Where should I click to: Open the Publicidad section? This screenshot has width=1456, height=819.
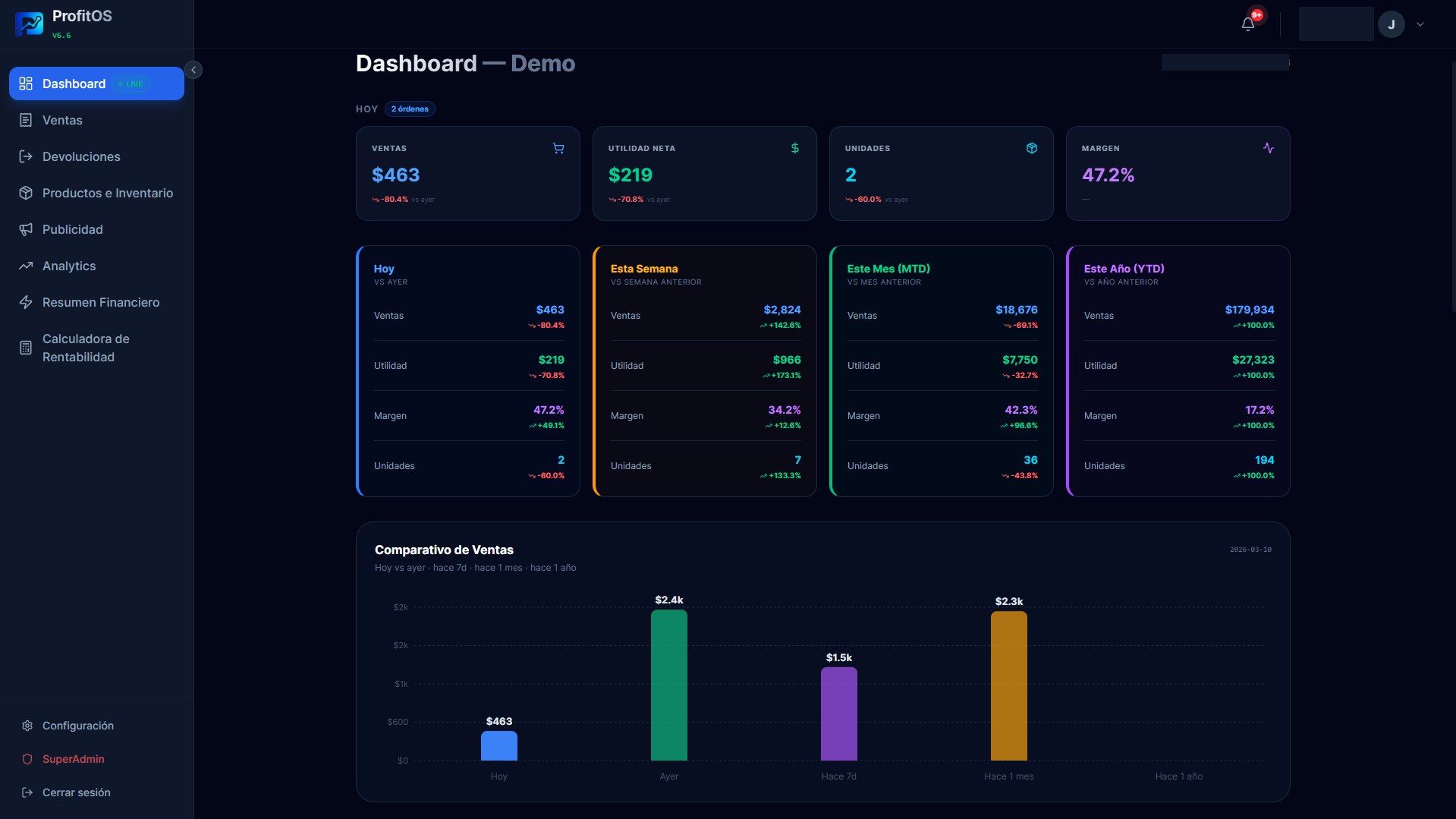point(96,229)
